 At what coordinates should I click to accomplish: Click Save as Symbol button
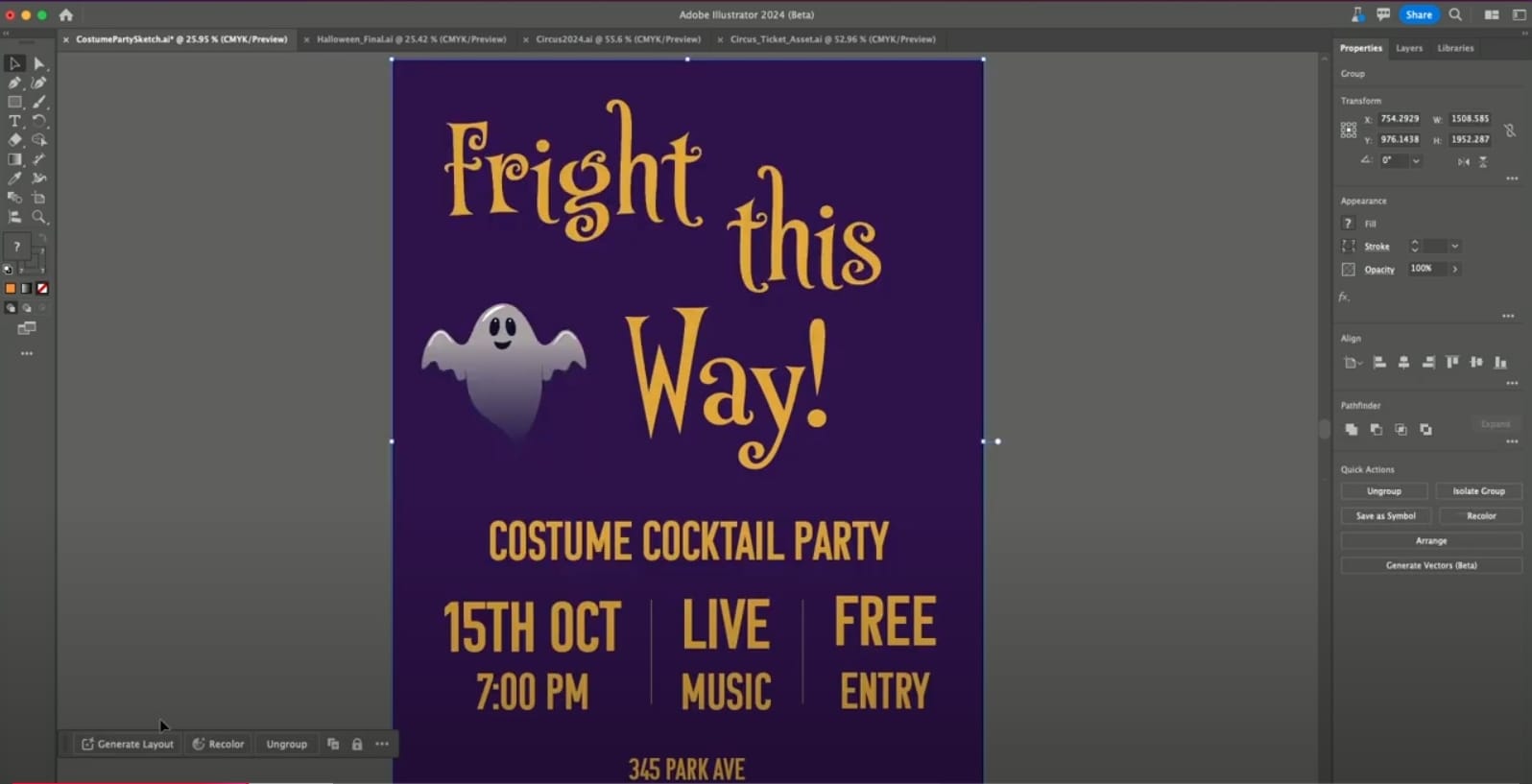click(x=1385, y=516)
